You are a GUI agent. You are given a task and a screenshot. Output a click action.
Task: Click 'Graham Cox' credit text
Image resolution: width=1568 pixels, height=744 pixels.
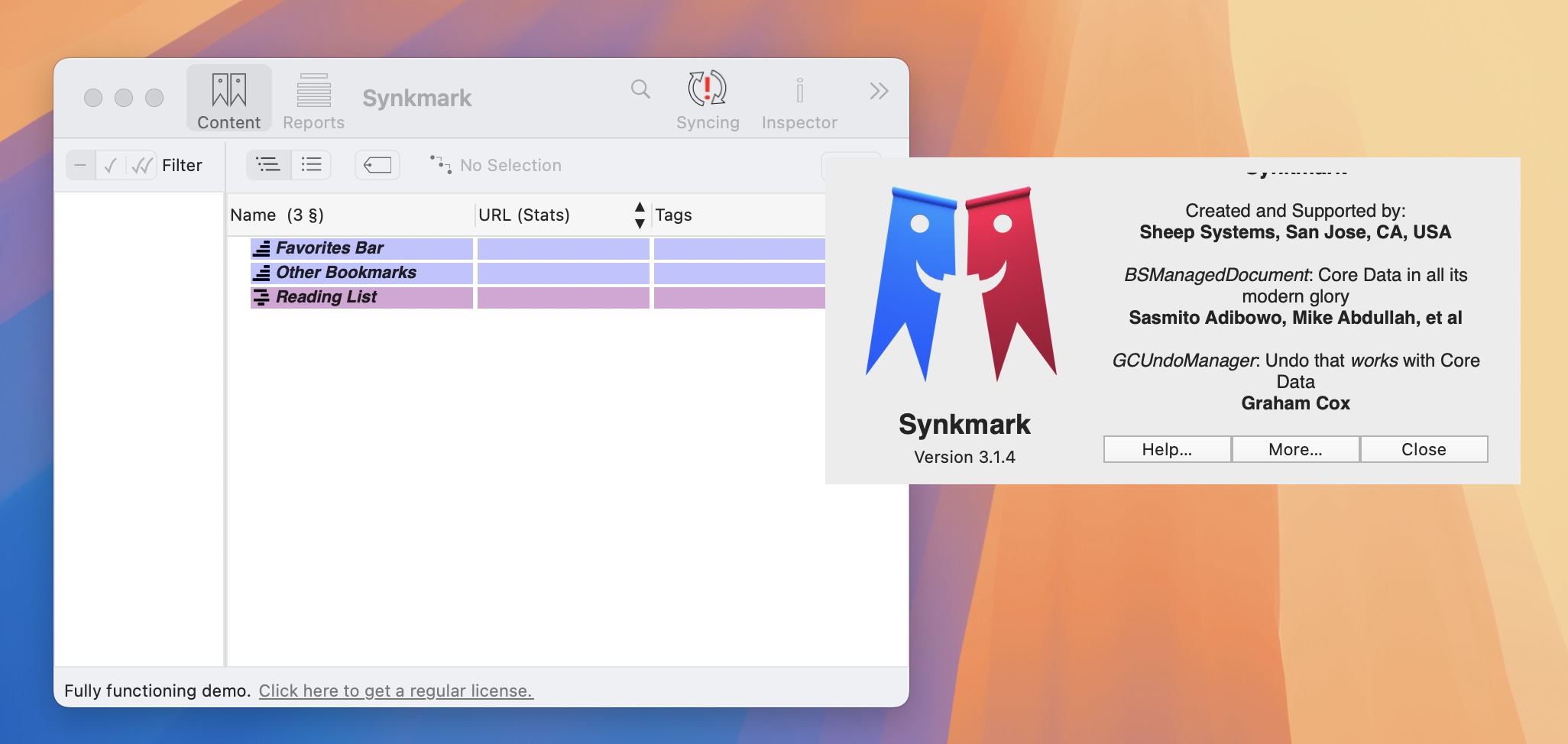coord(1295,403)
